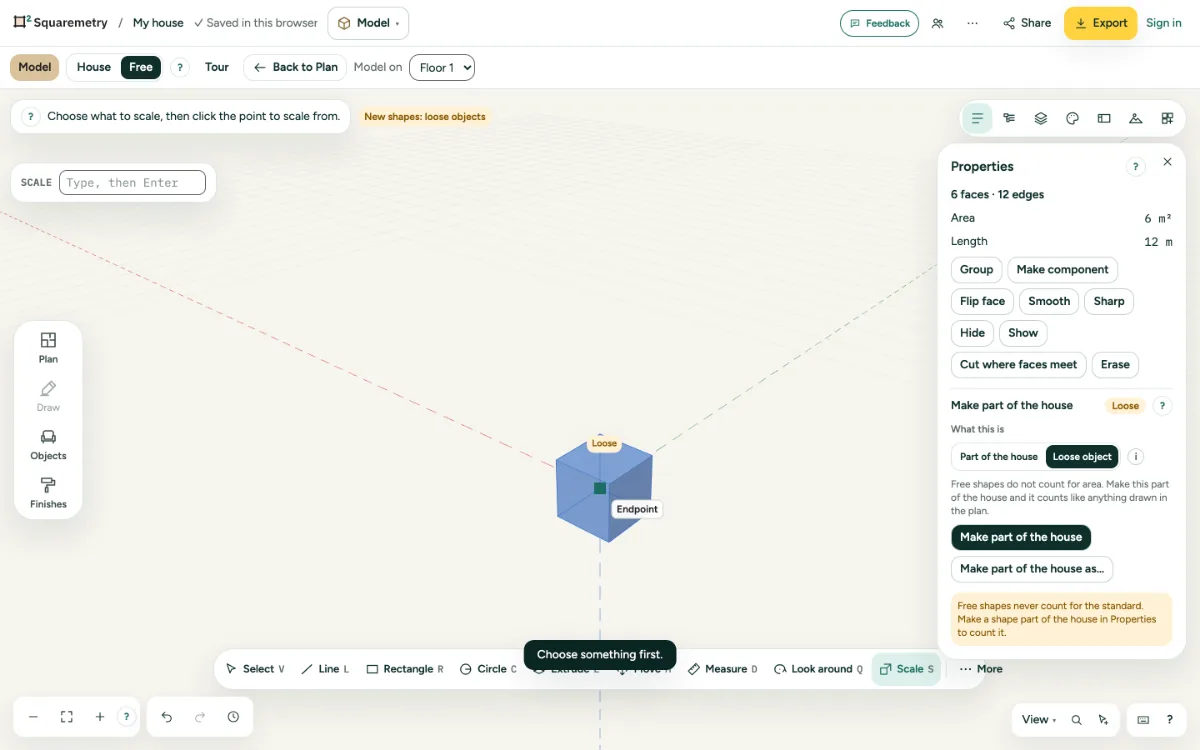
Task: Click the yellow Export button
Action: 1100,23
